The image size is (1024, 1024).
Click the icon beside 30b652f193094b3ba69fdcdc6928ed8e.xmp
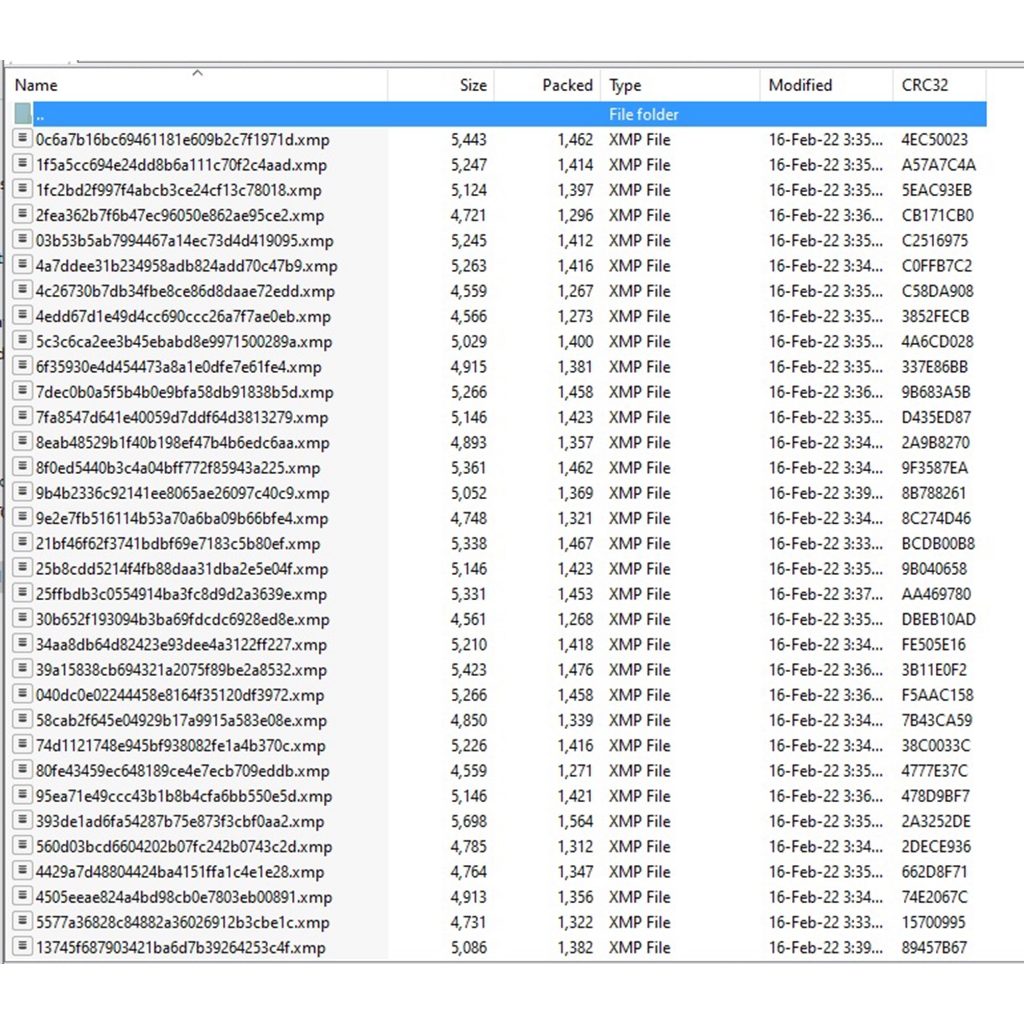pyautogui.click(x=23, y=619)
